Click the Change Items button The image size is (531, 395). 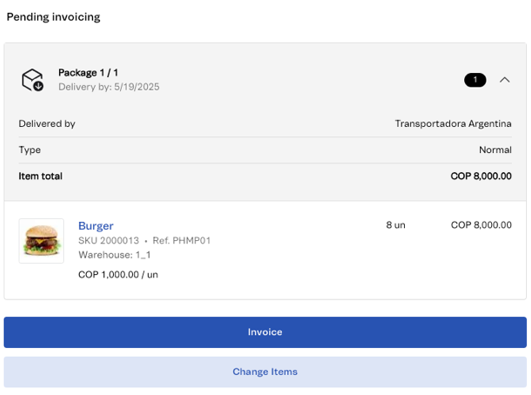point(265,372)
